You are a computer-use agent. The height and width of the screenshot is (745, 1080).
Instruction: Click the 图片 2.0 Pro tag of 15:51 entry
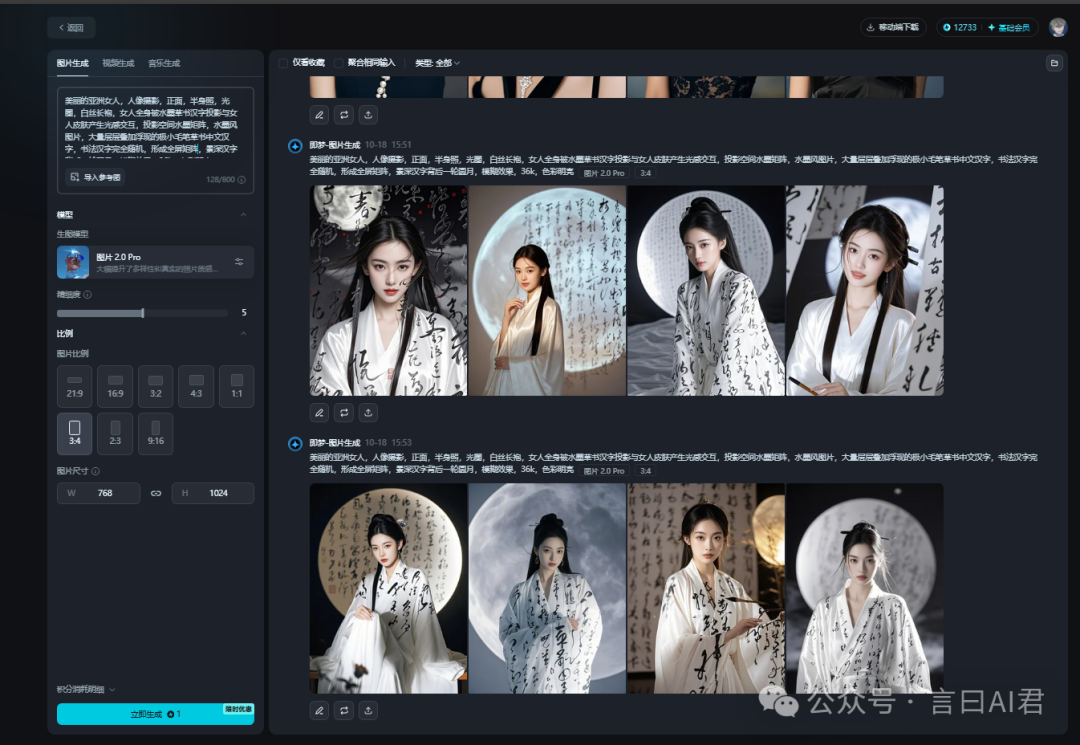click(x=604, y=173)
